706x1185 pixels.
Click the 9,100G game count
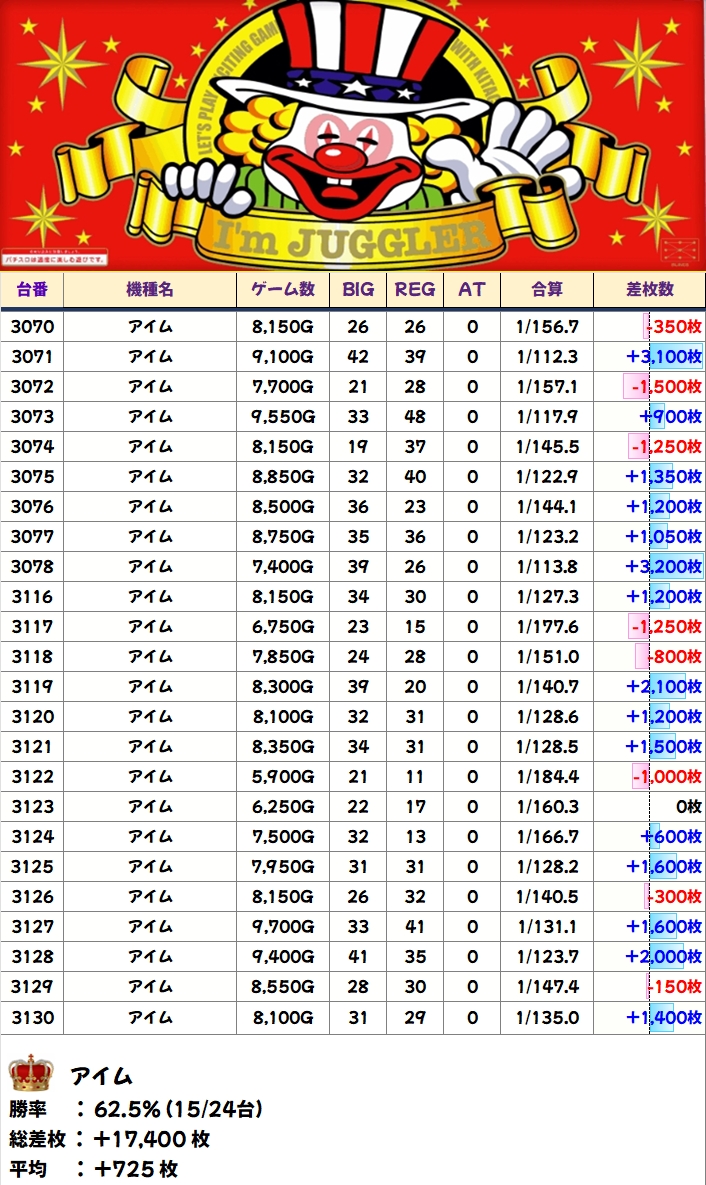[x=283, y=357]
